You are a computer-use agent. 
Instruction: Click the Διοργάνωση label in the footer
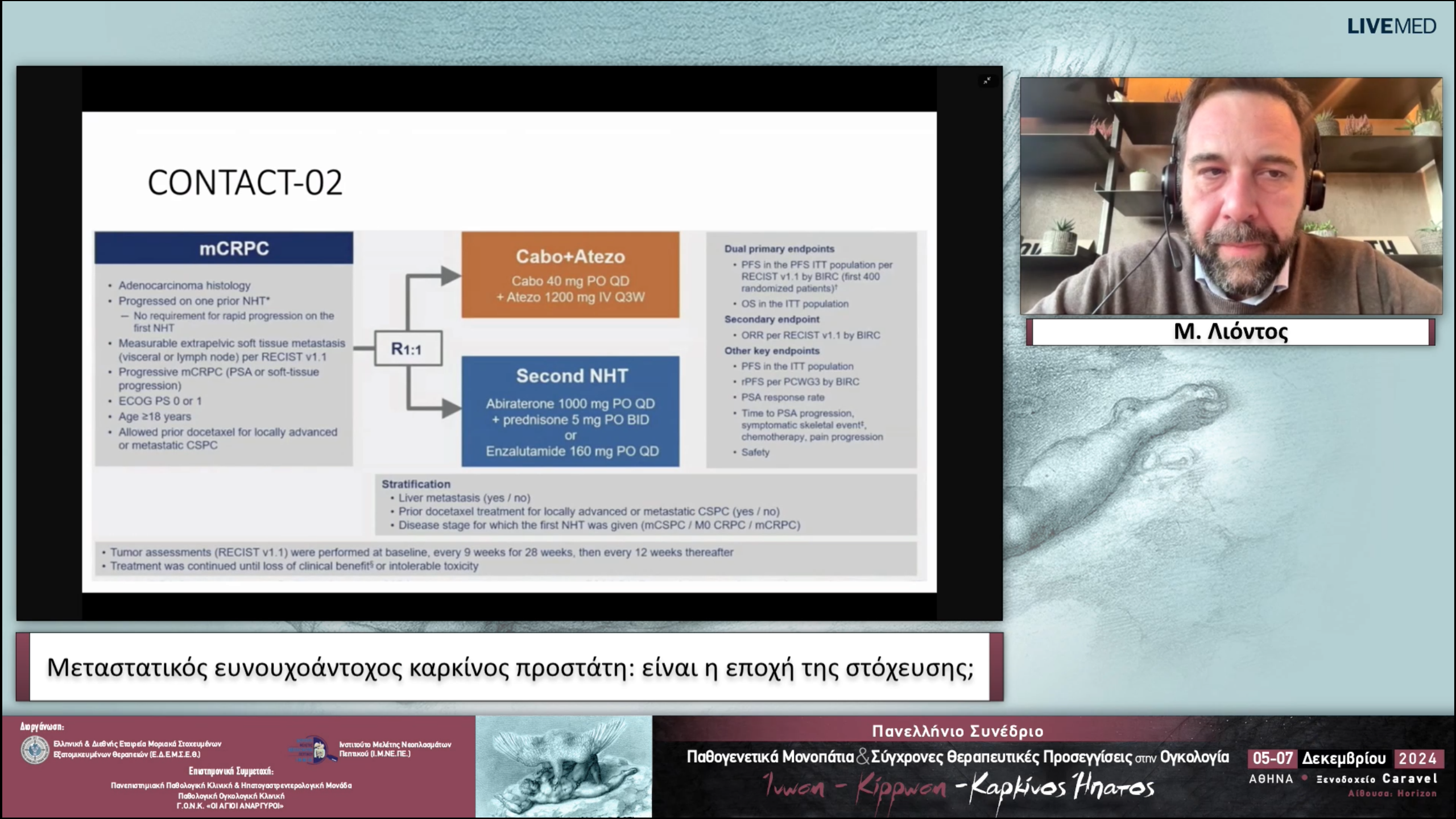click(x=42, y=726)
